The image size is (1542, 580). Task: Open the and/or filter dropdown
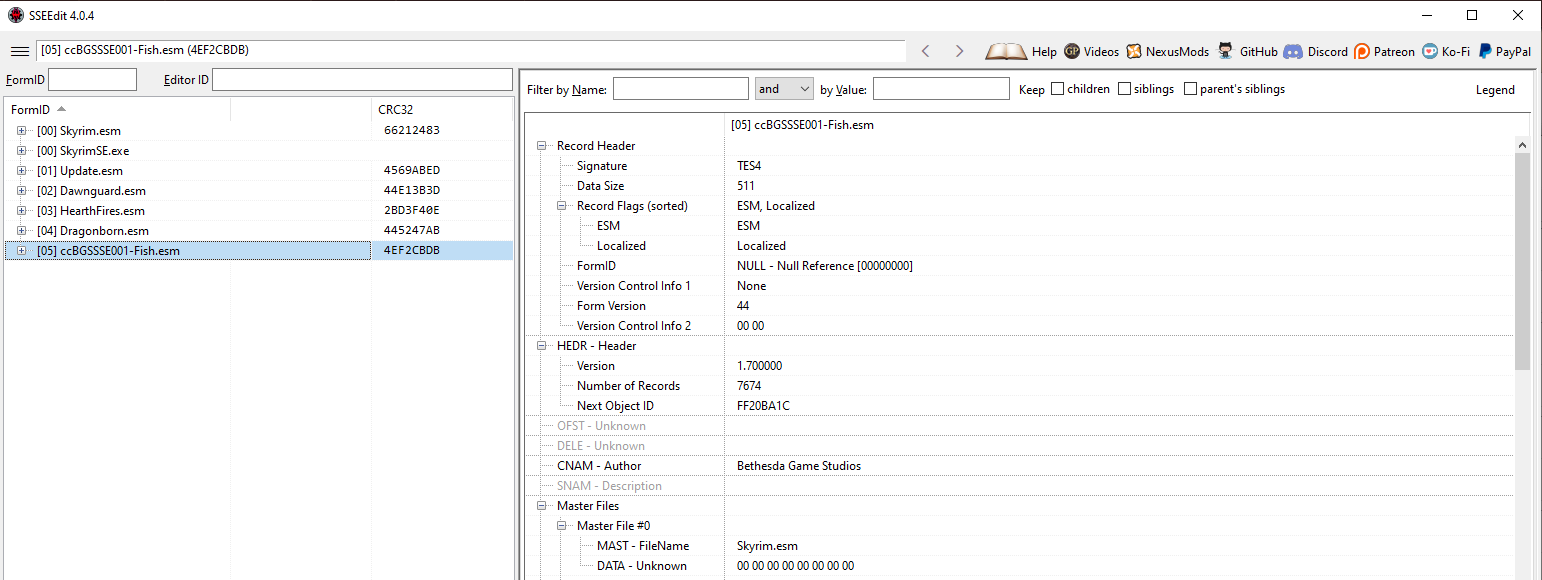coord(785,89)
